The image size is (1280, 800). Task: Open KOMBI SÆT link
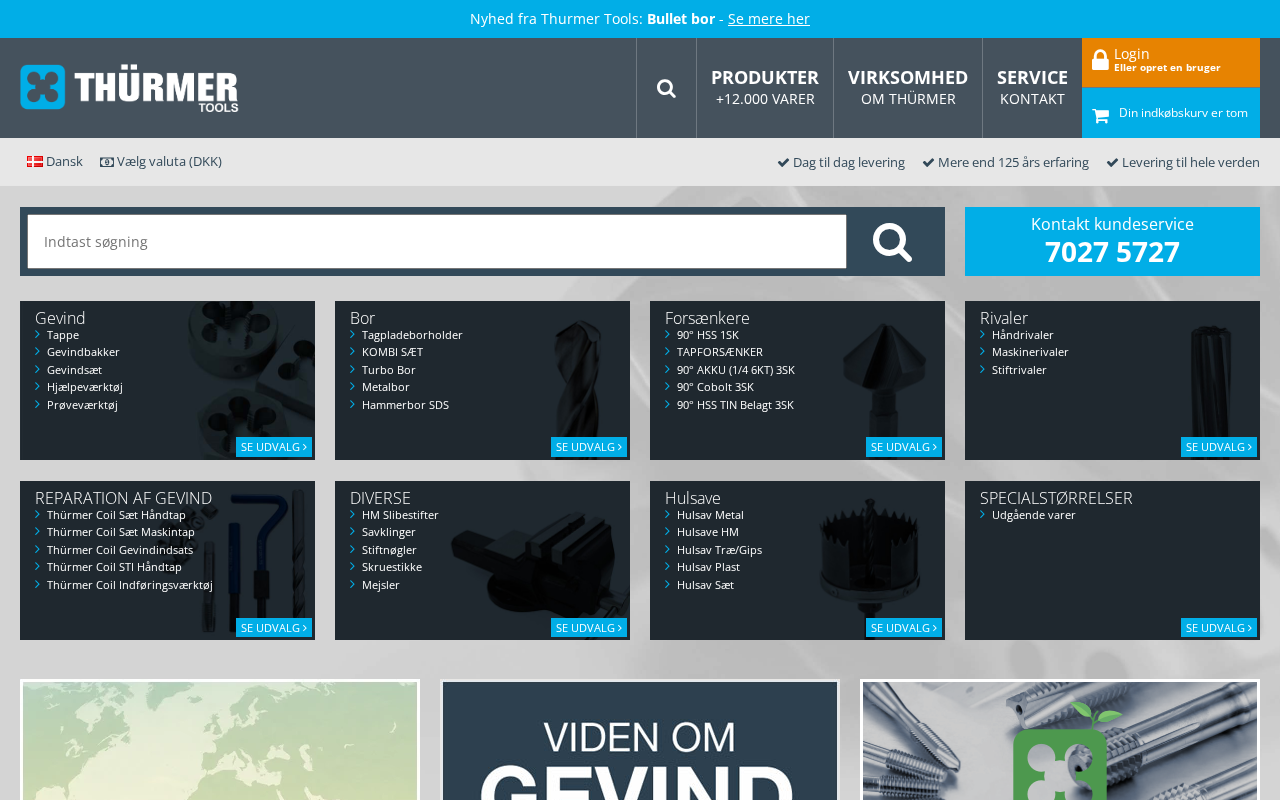coord(392,352)
